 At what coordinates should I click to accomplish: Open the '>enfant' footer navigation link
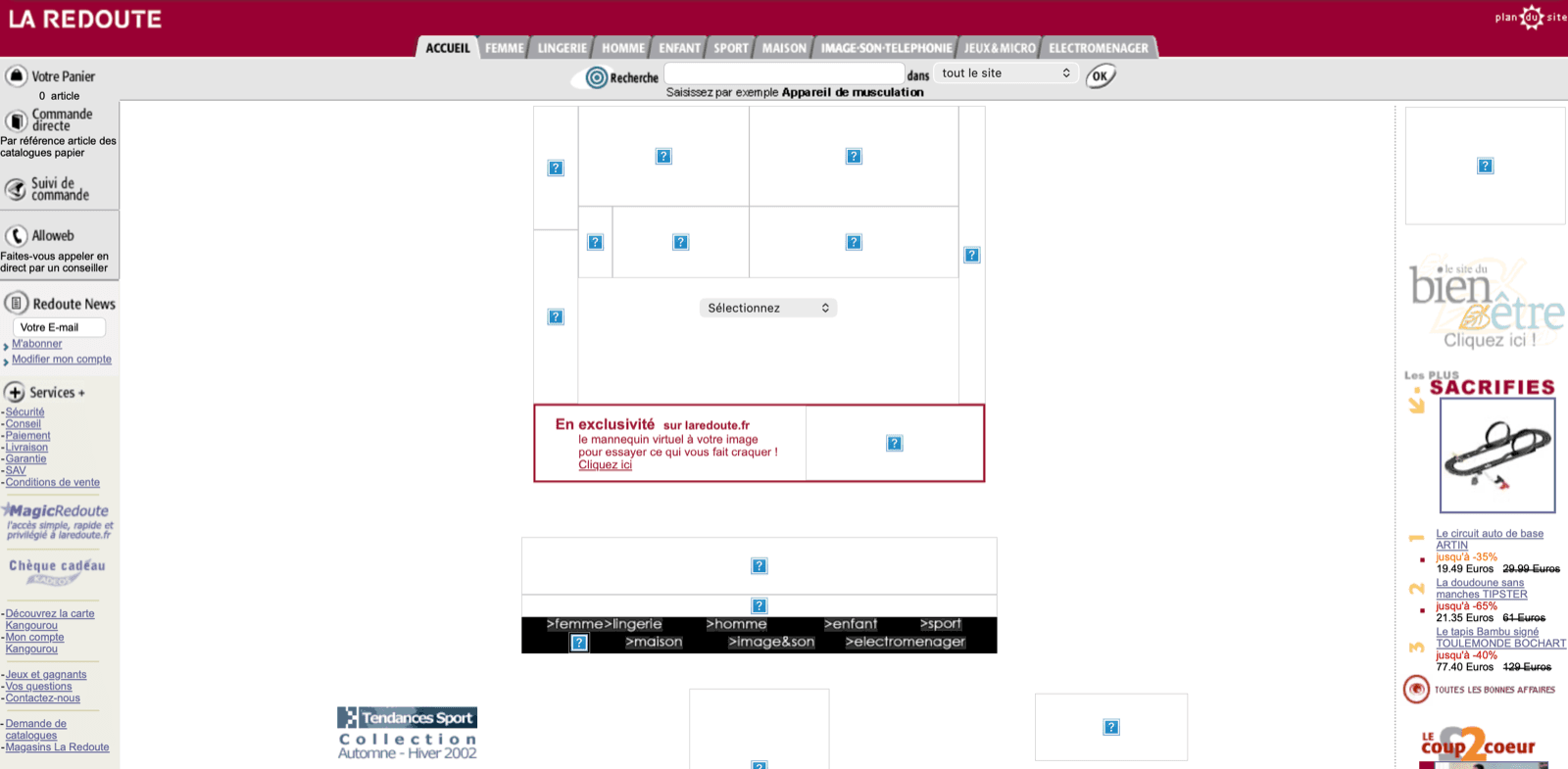[851, 624]
